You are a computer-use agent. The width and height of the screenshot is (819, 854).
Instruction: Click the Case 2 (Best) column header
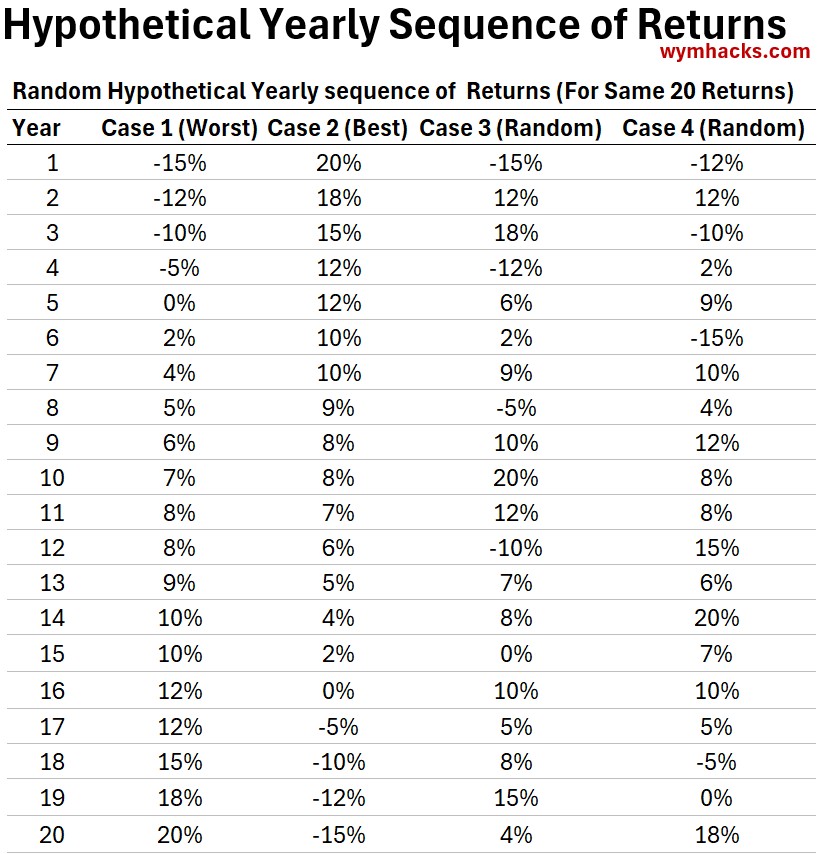click(x=338, y=128)
